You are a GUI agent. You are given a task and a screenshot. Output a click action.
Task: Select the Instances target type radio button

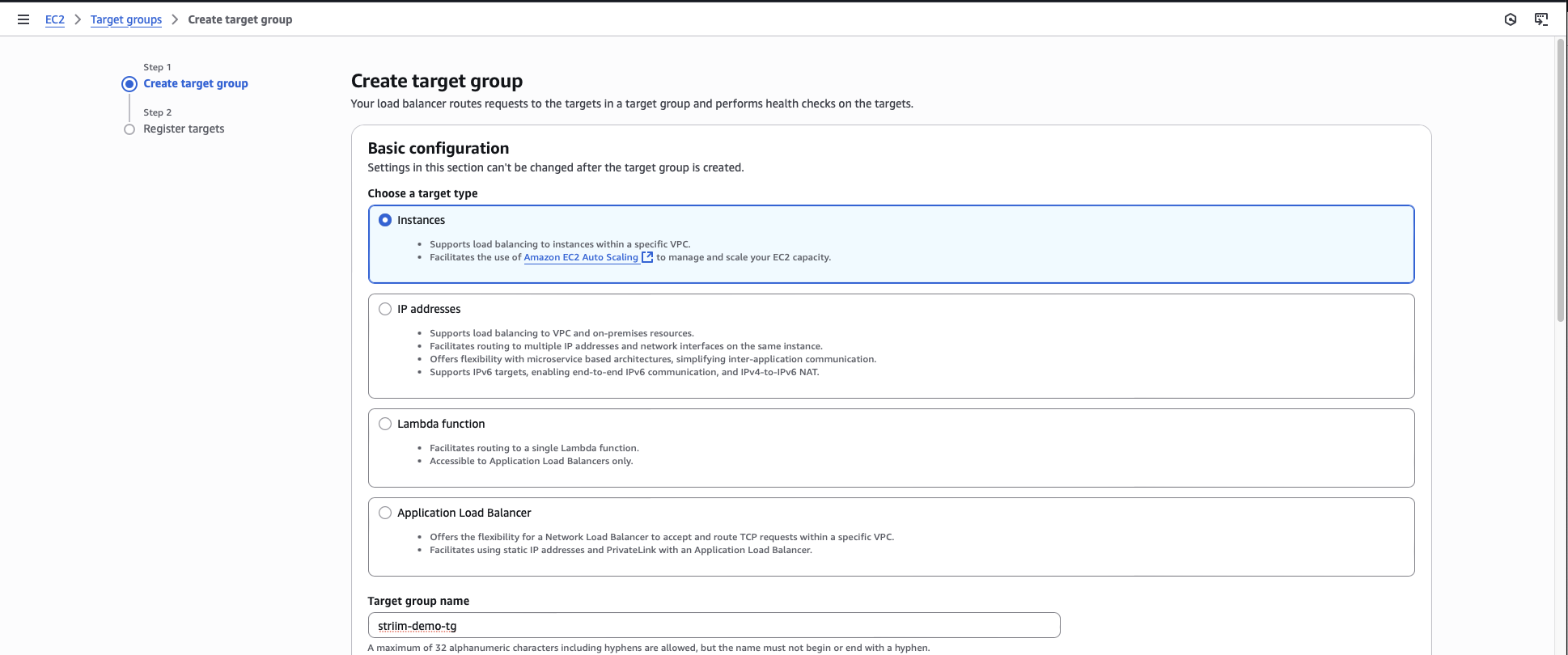[385, 220]
